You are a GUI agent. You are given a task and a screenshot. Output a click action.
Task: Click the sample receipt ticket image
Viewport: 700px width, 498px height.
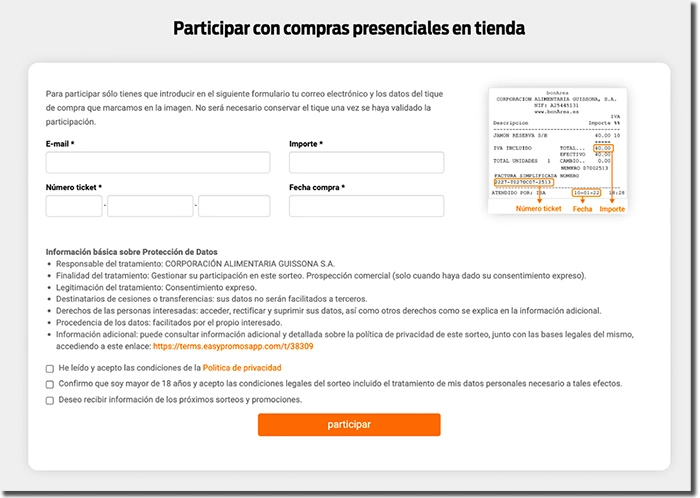[558, 151]
